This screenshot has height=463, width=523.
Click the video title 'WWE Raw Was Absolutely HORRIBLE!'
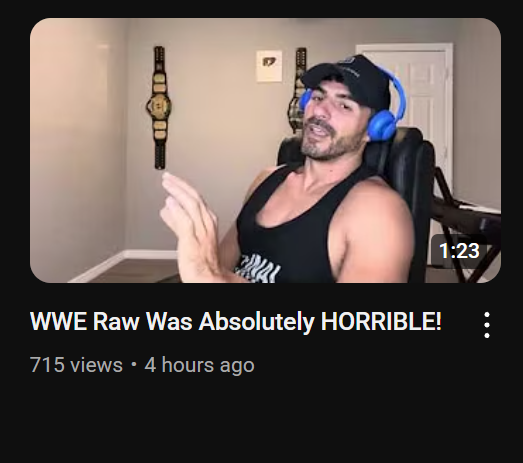point(235,322)
